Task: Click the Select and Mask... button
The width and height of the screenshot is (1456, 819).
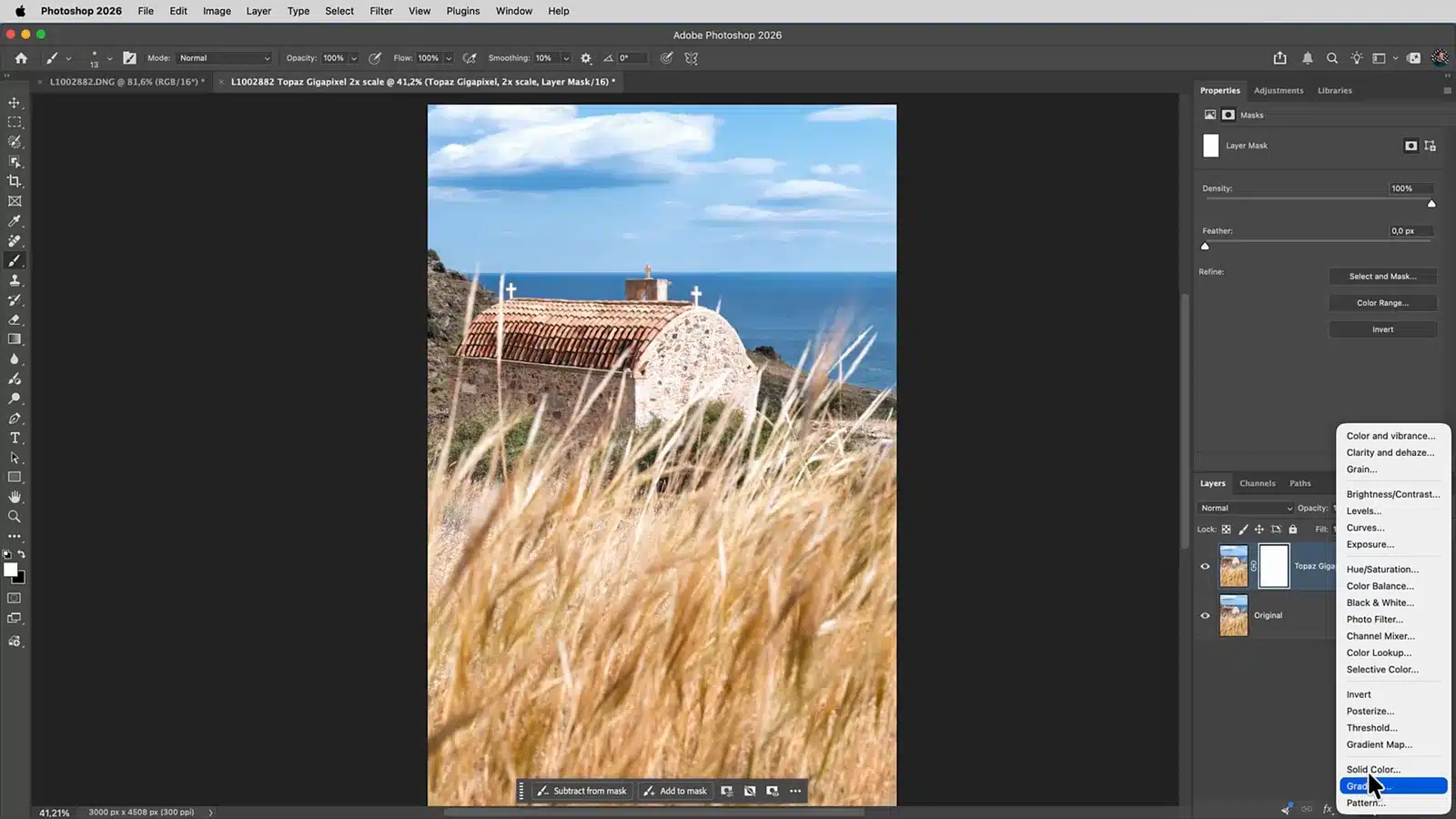Action: coord(1382,276)
